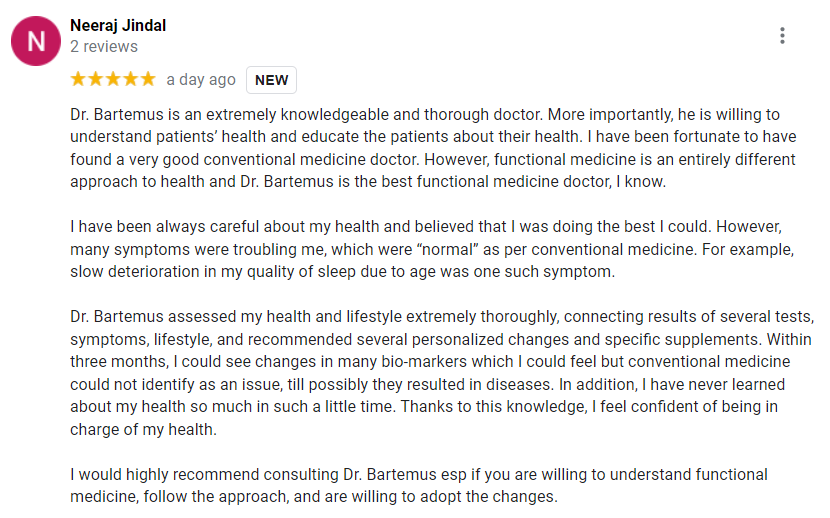
Task: View the reviewer's "2 reviews" link
Action: (x=104, y=46)
